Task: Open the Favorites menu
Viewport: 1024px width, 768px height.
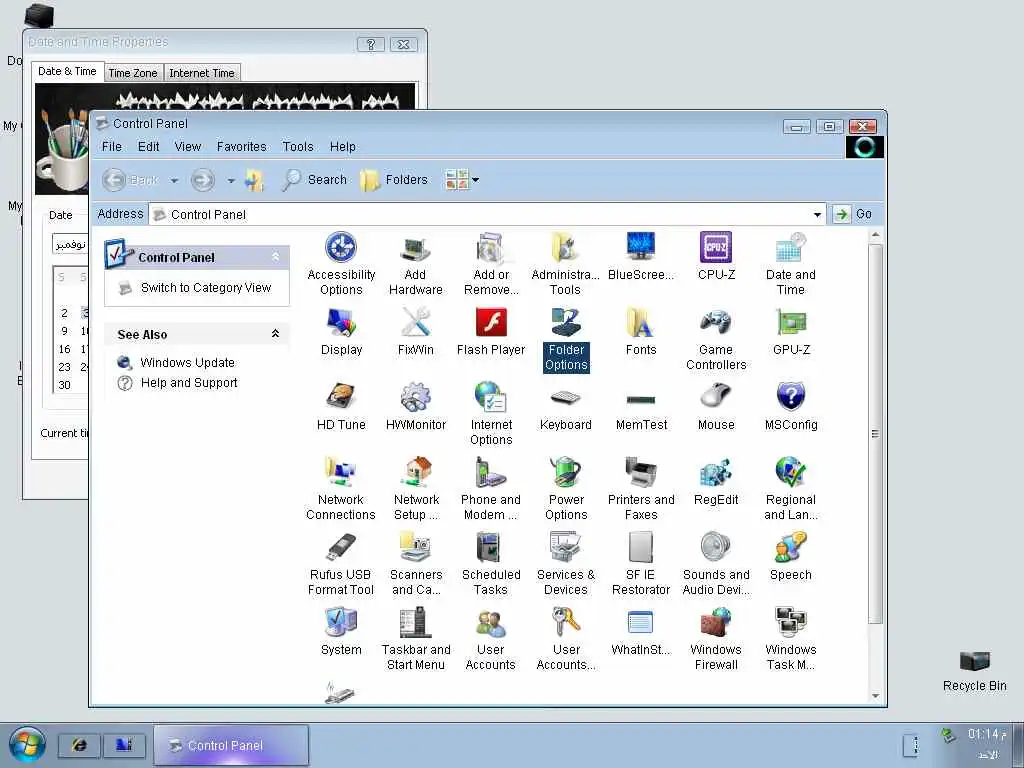Action: click(x=242, y=146)
